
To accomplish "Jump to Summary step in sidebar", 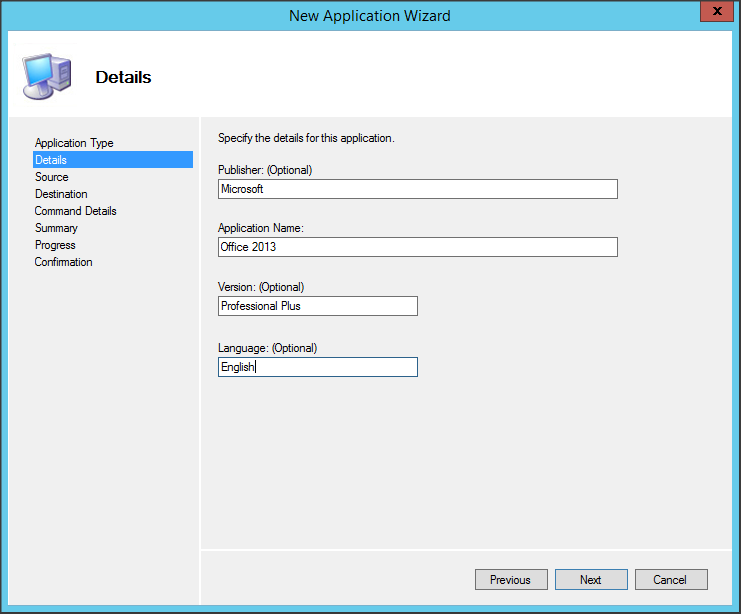I will pos(56,228).
